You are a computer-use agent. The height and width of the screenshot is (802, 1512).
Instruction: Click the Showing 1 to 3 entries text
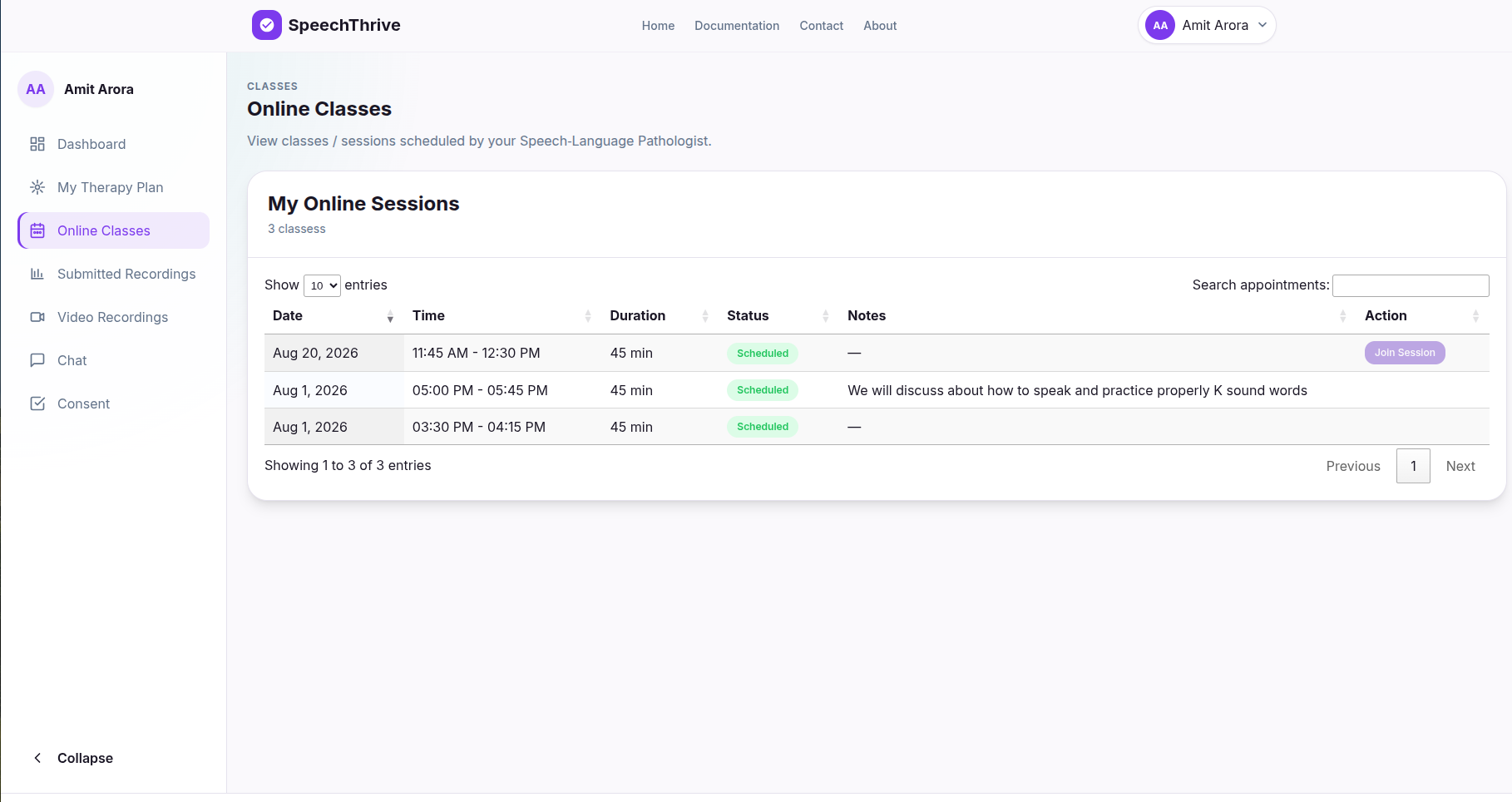(x=348, y=465)
